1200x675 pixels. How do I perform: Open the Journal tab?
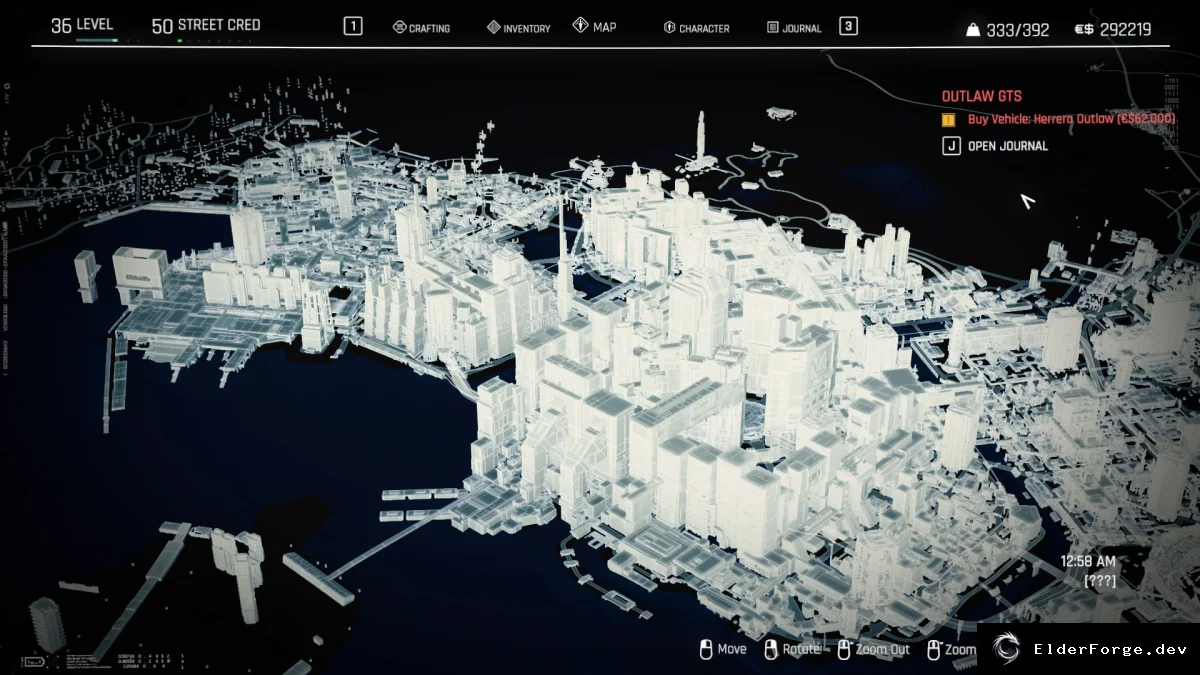click(x=794, y=28)
